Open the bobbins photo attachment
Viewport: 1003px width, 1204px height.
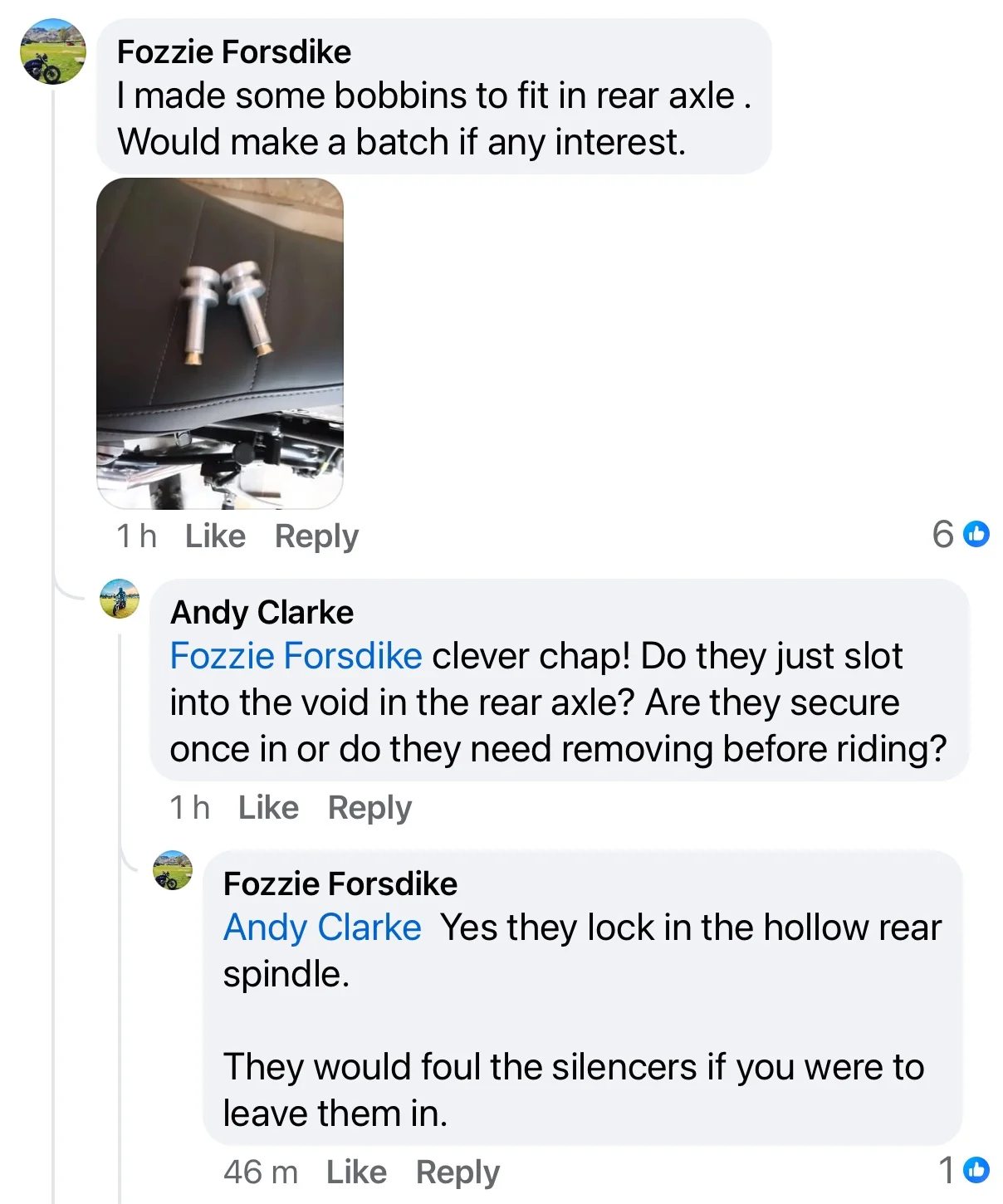click(x=220, y=343)
